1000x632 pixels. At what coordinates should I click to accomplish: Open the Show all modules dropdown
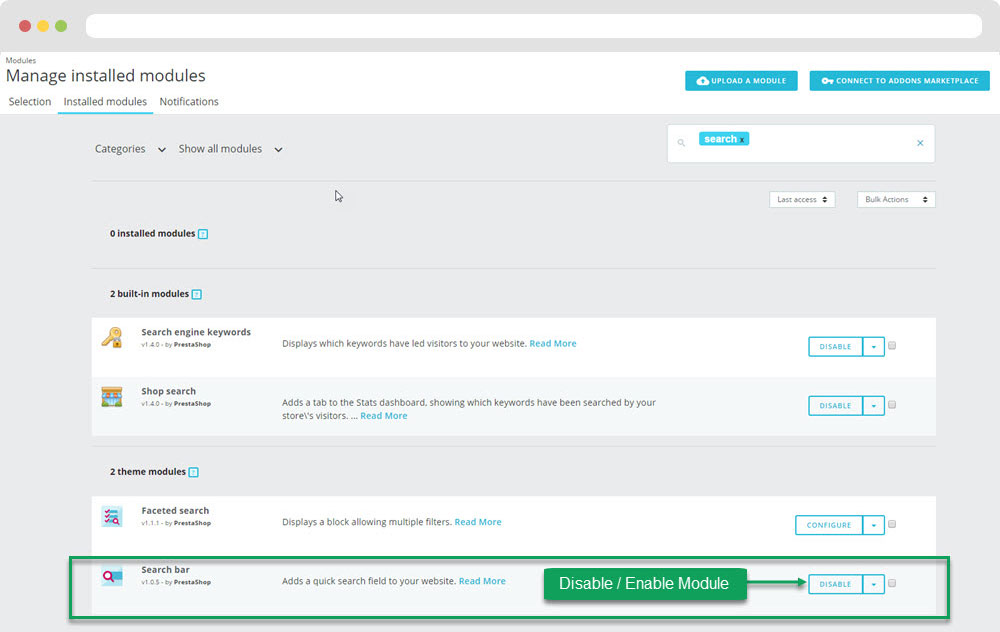(230, 149)
